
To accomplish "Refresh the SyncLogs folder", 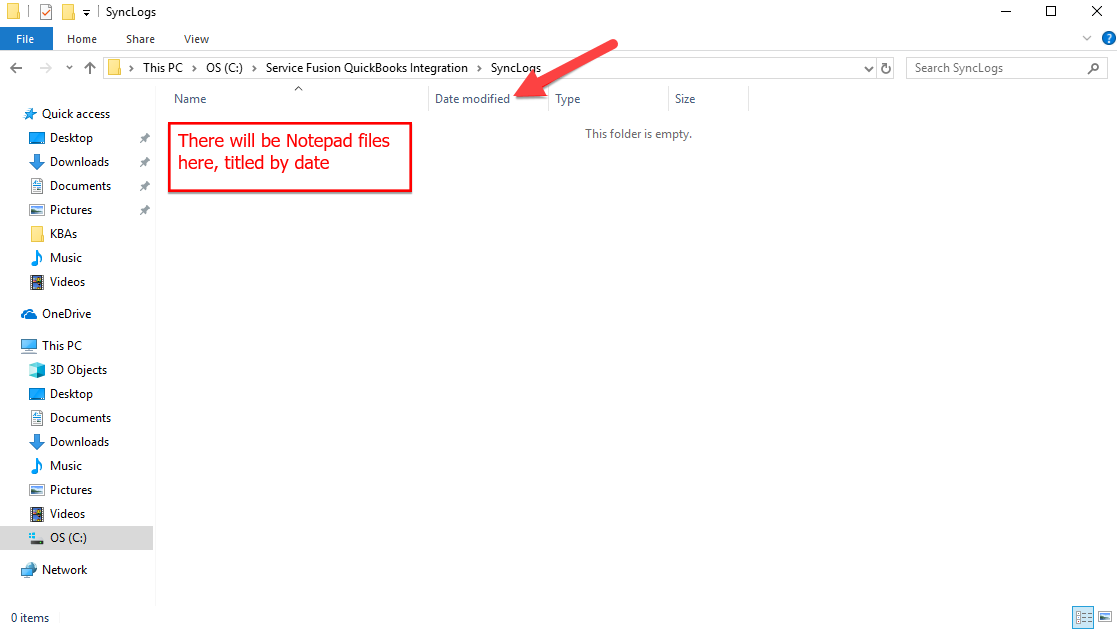I will tap(886, 69).
